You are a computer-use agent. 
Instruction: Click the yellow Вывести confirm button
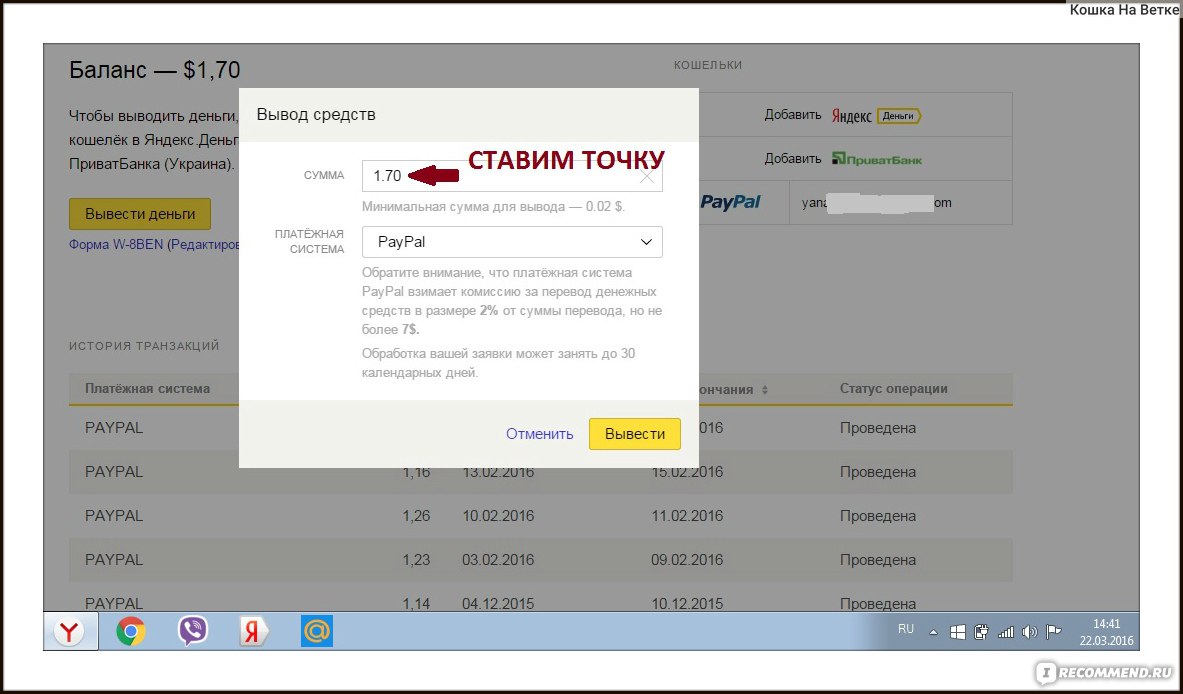click(635, 434)
